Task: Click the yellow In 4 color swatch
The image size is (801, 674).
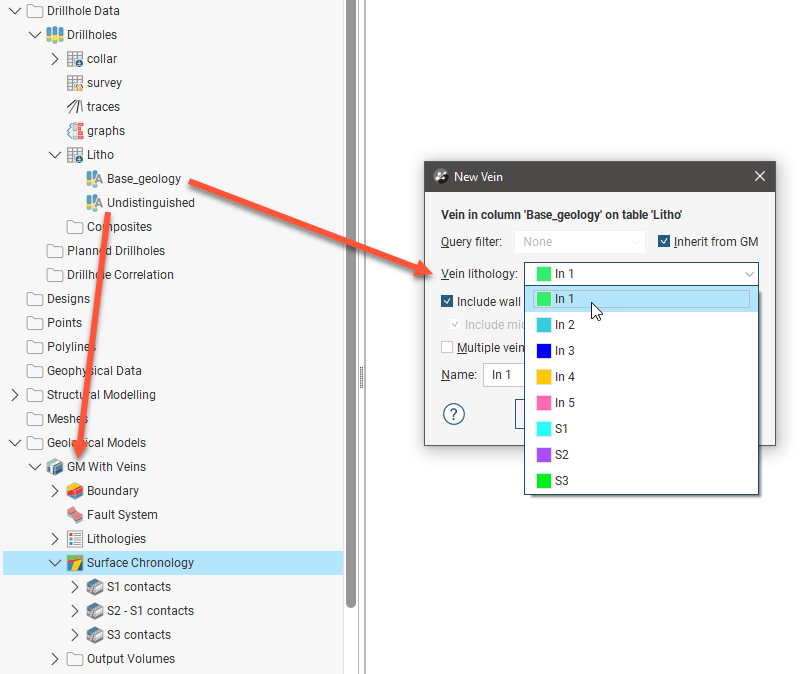Action: pyautogui.click(x=543, y=377)
